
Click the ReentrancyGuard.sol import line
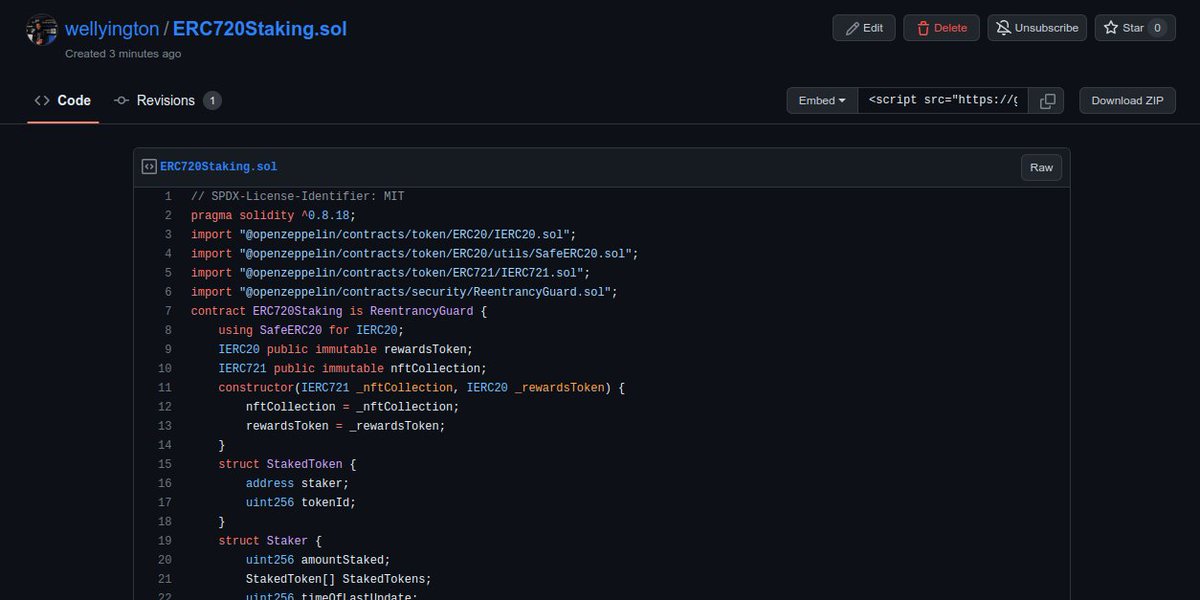tap(404, 292)
